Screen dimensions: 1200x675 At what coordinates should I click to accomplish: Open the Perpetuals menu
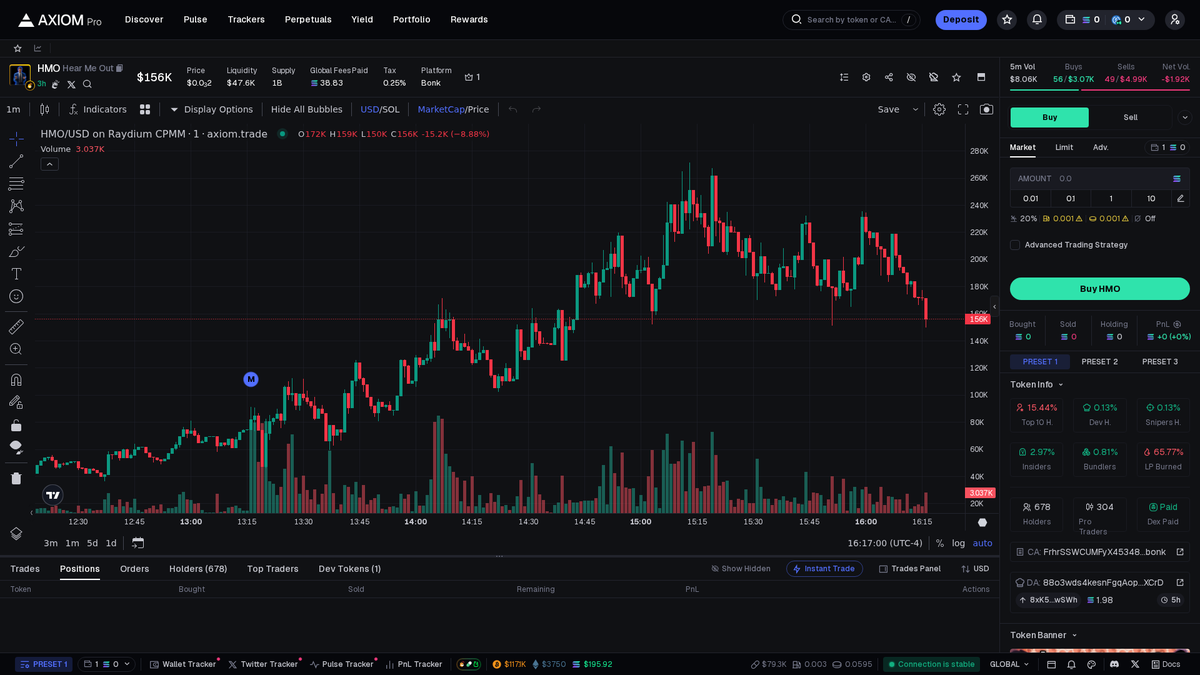click(308, 19)
